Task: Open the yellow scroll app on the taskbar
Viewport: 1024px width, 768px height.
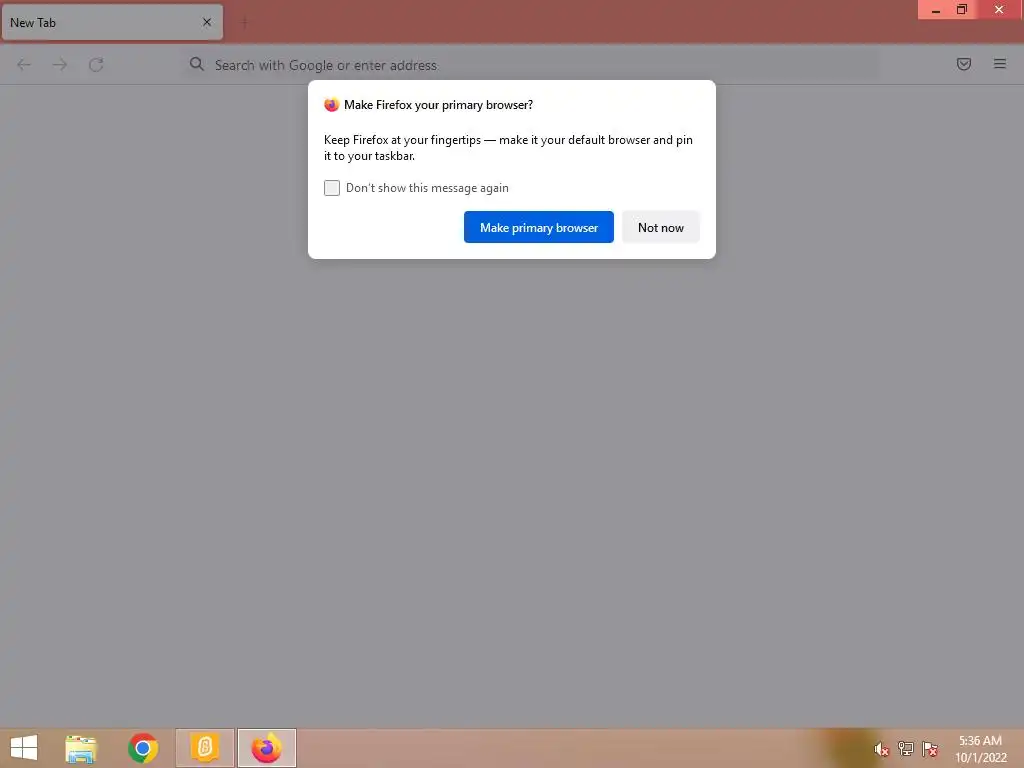Action: pyautogui.click(x=204, y=748)
